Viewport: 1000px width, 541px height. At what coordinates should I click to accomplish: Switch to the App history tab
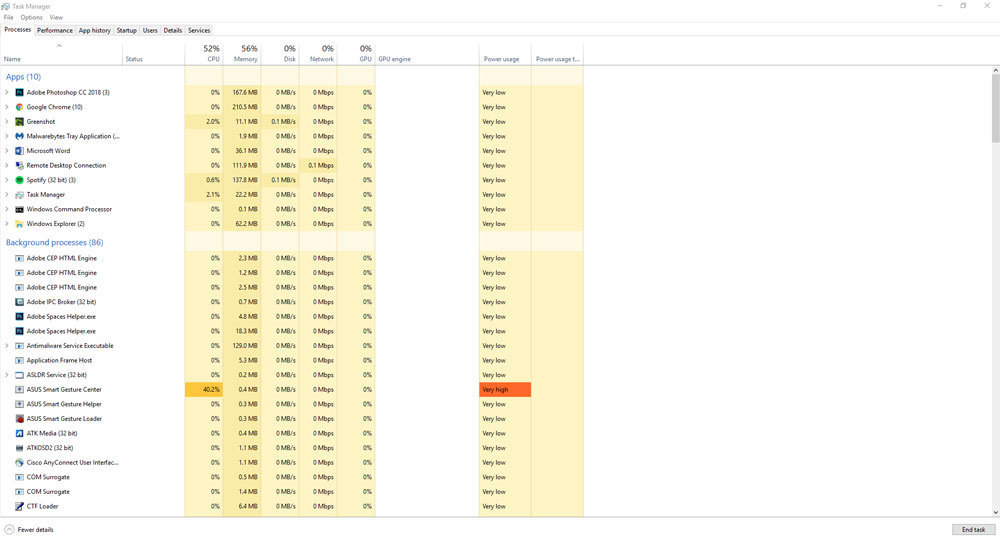94,31
